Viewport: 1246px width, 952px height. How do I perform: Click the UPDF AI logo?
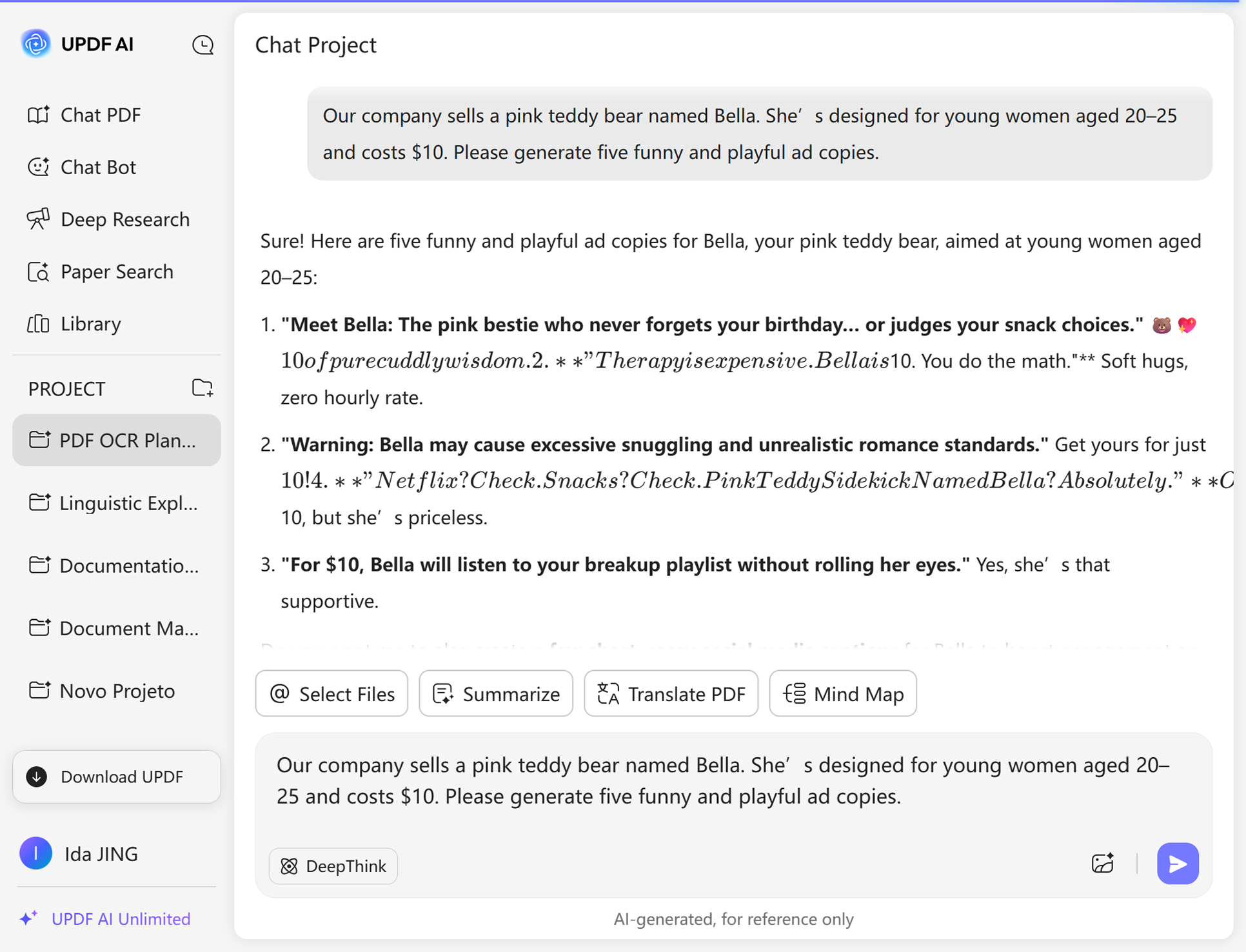pyautogui.click(x=36, y=44)
